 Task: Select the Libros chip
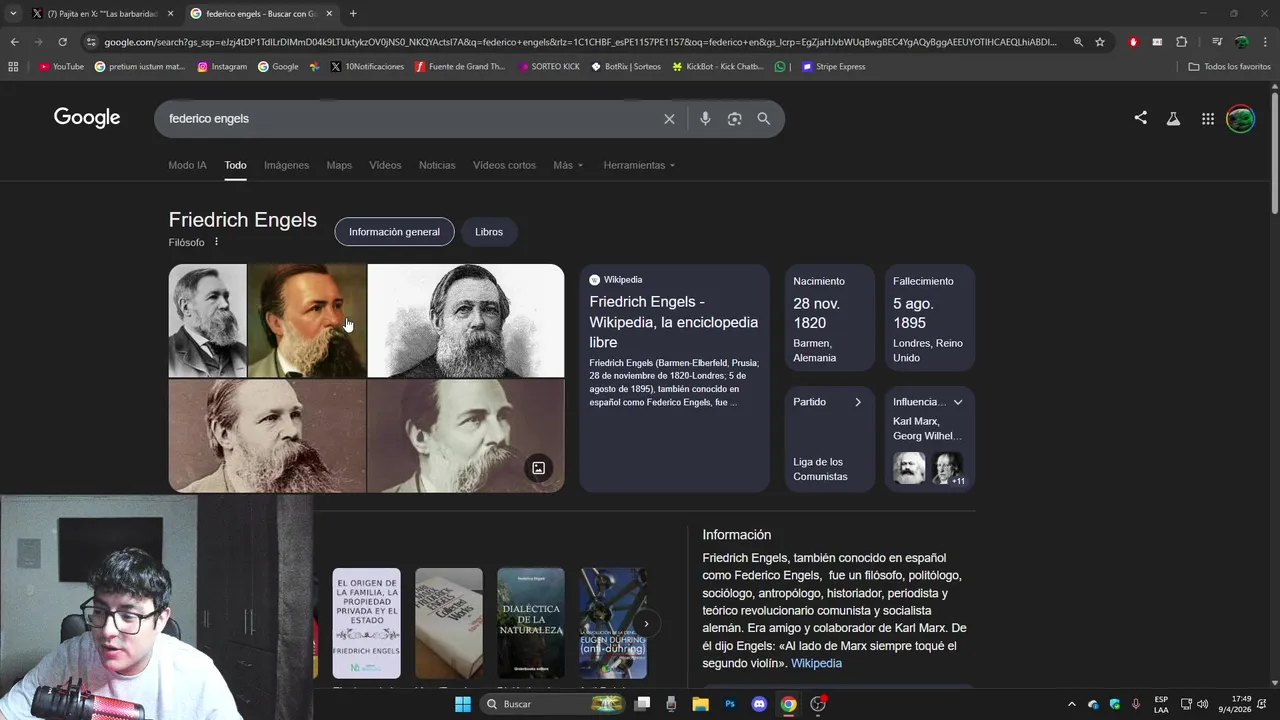click(489, 232)
